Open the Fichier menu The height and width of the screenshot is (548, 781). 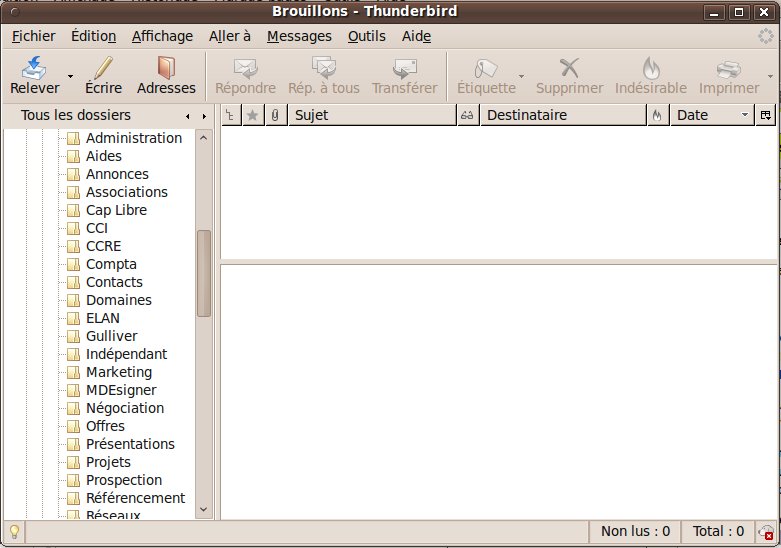34,36
